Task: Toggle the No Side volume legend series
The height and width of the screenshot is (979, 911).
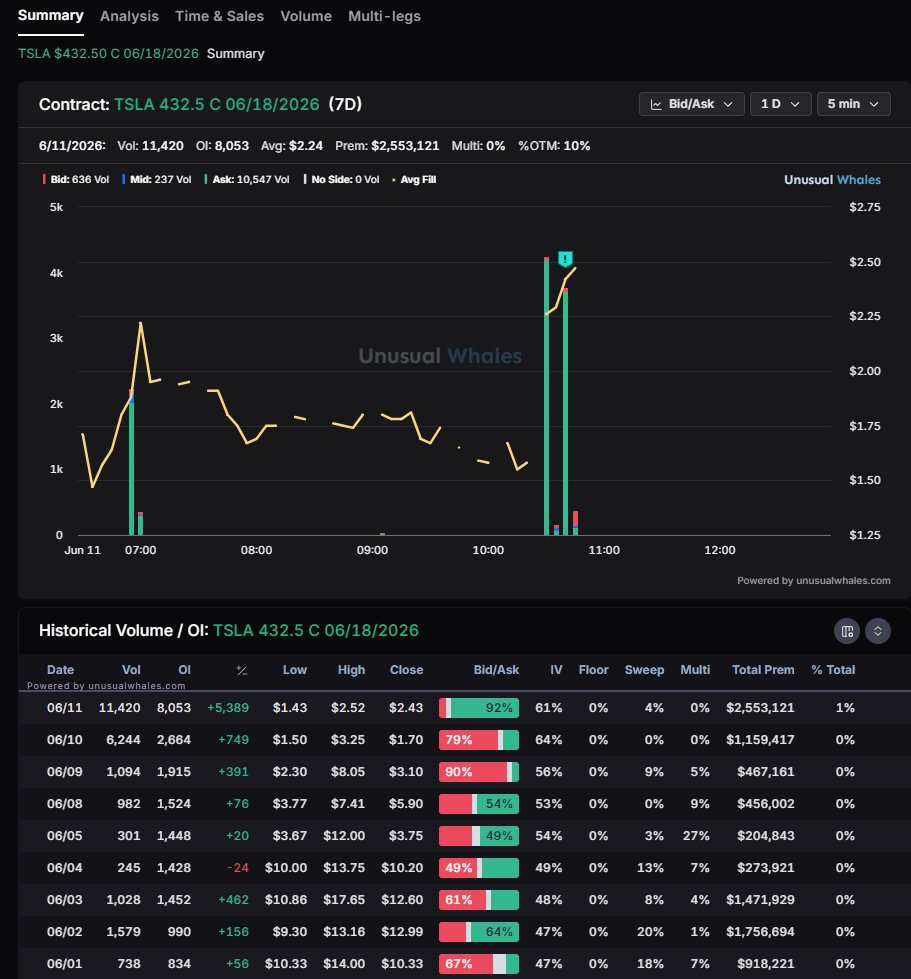Action: pyautogui.click(x=342, y=180)
